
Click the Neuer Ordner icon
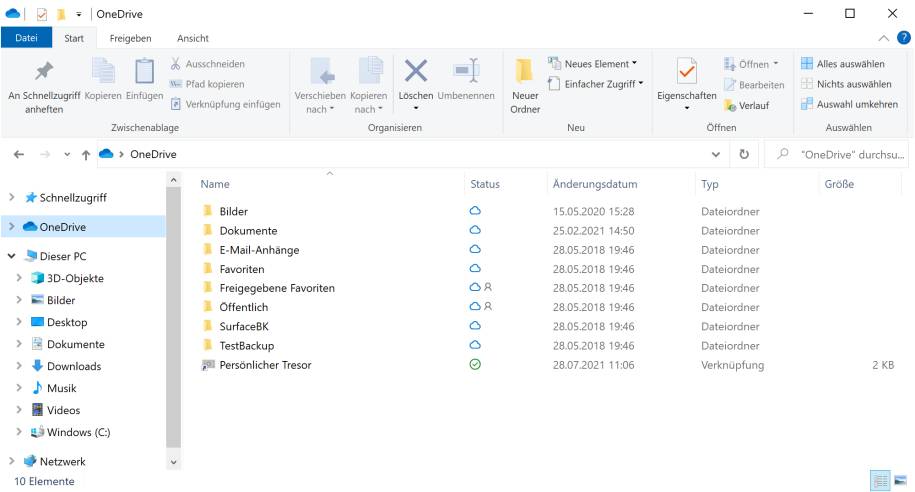point(525,72)
